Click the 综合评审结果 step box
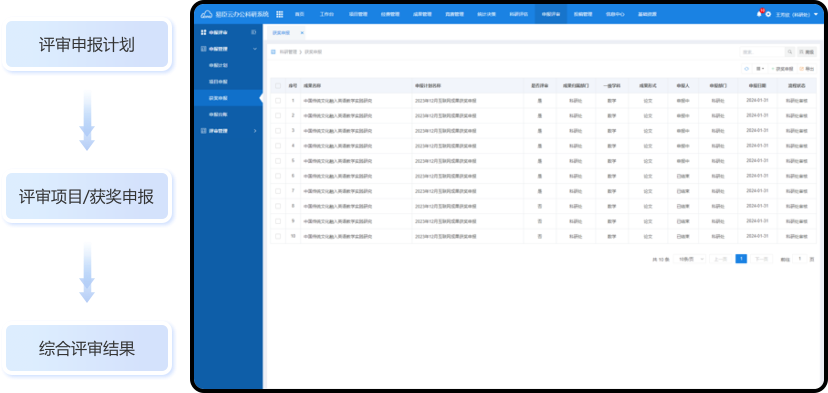Image resolution: width=828 pixels, height=393 pixels. click(x=87, y=348)
